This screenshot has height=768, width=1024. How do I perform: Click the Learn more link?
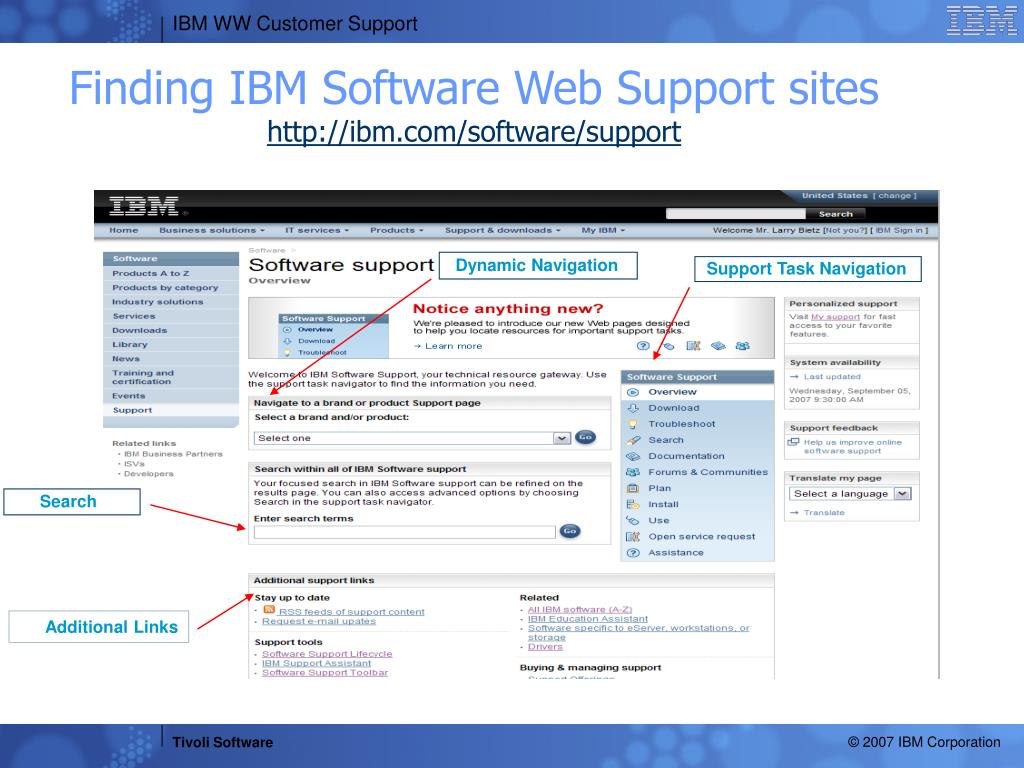tap(453, 347)
